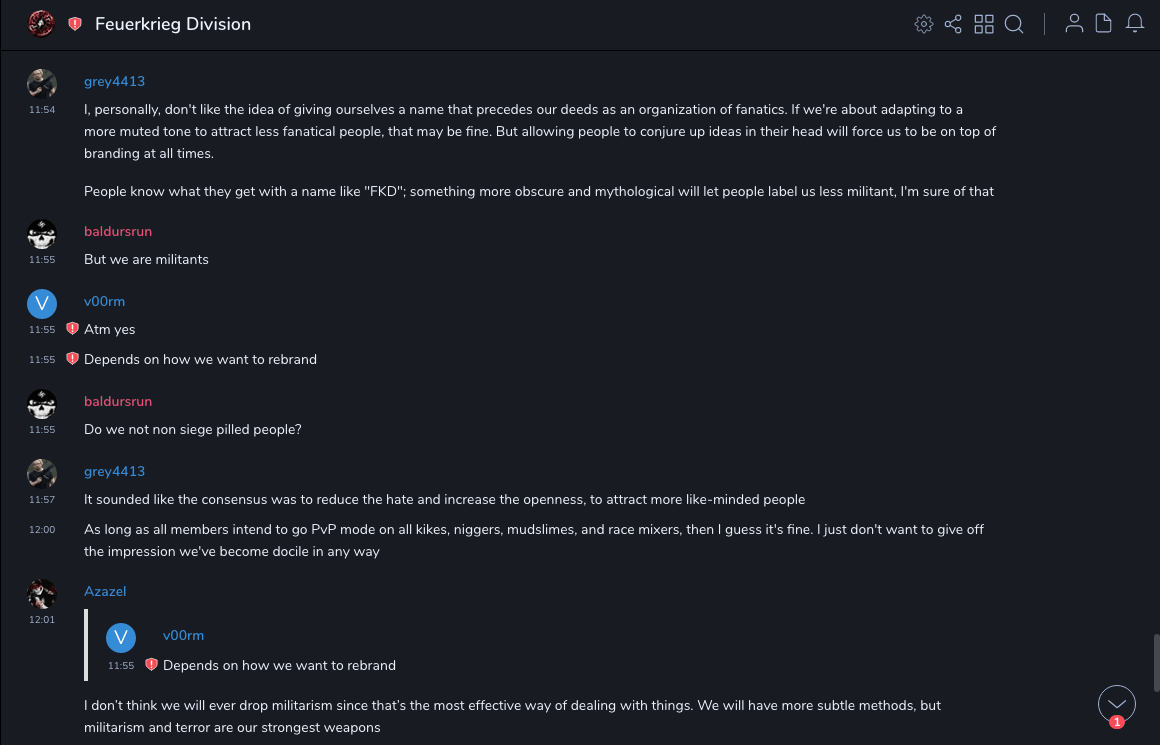Click the room title in the header
Viewport: 1160px width, 745px height.
coord(173,24)
